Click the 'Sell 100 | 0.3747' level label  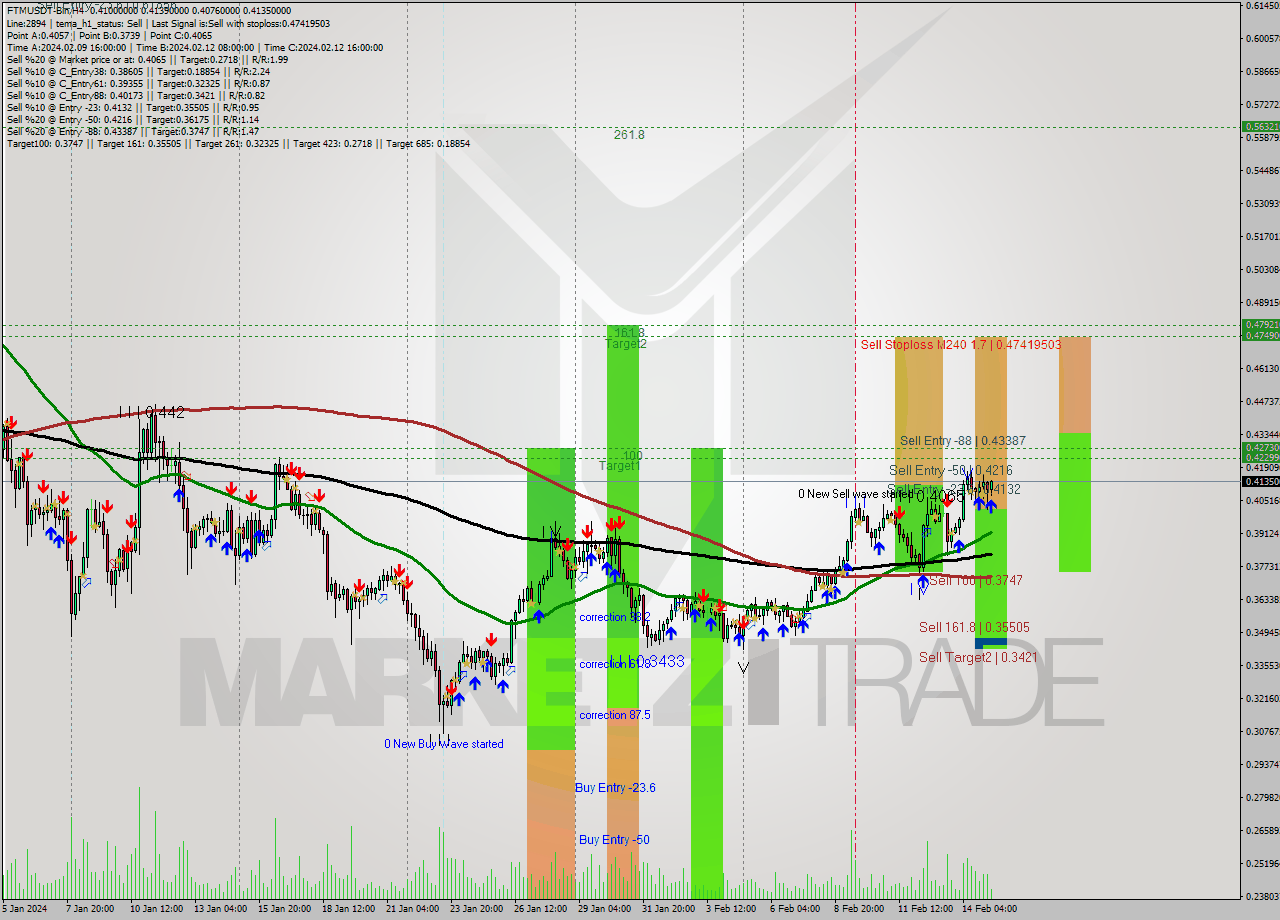point(976,580)
